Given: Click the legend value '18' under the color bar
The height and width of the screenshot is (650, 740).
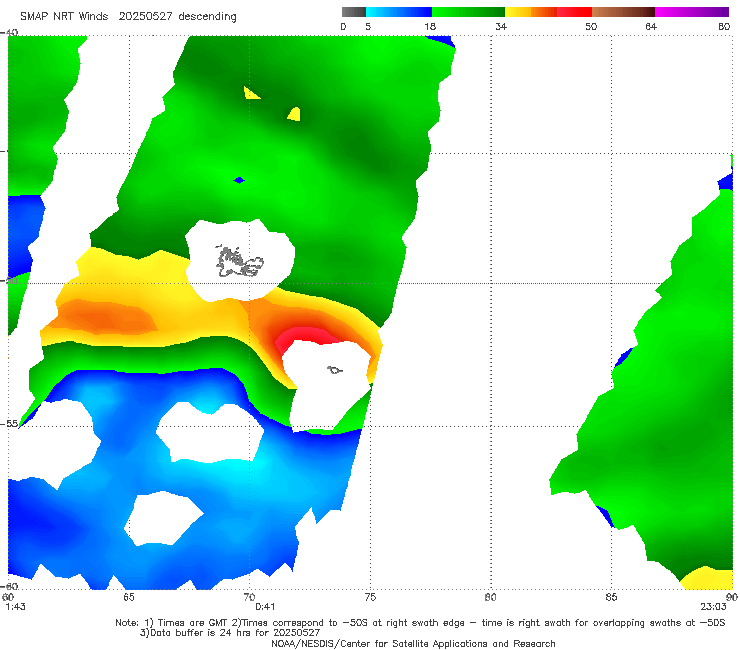Looking at the screenshot, I should (430, 27).
